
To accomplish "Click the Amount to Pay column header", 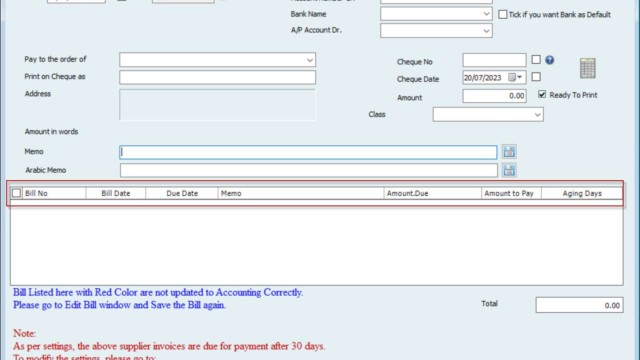I will coord(511,193).
